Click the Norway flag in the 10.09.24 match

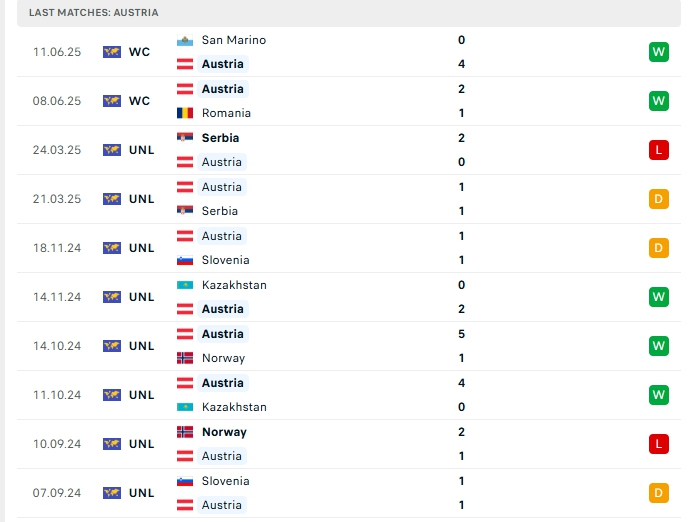[185, 432]
